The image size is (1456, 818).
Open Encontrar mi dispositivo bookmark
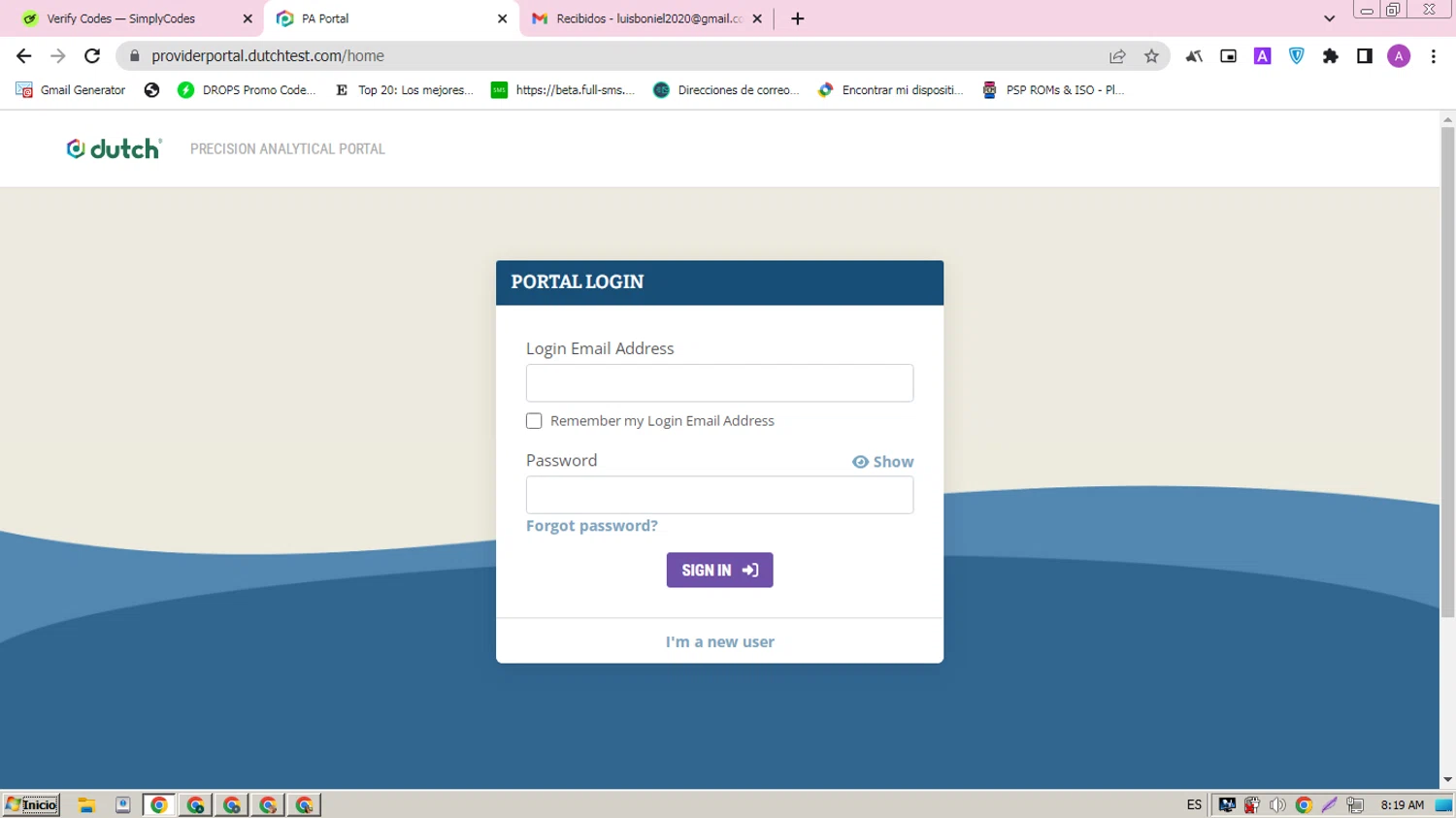click(890, 90)
